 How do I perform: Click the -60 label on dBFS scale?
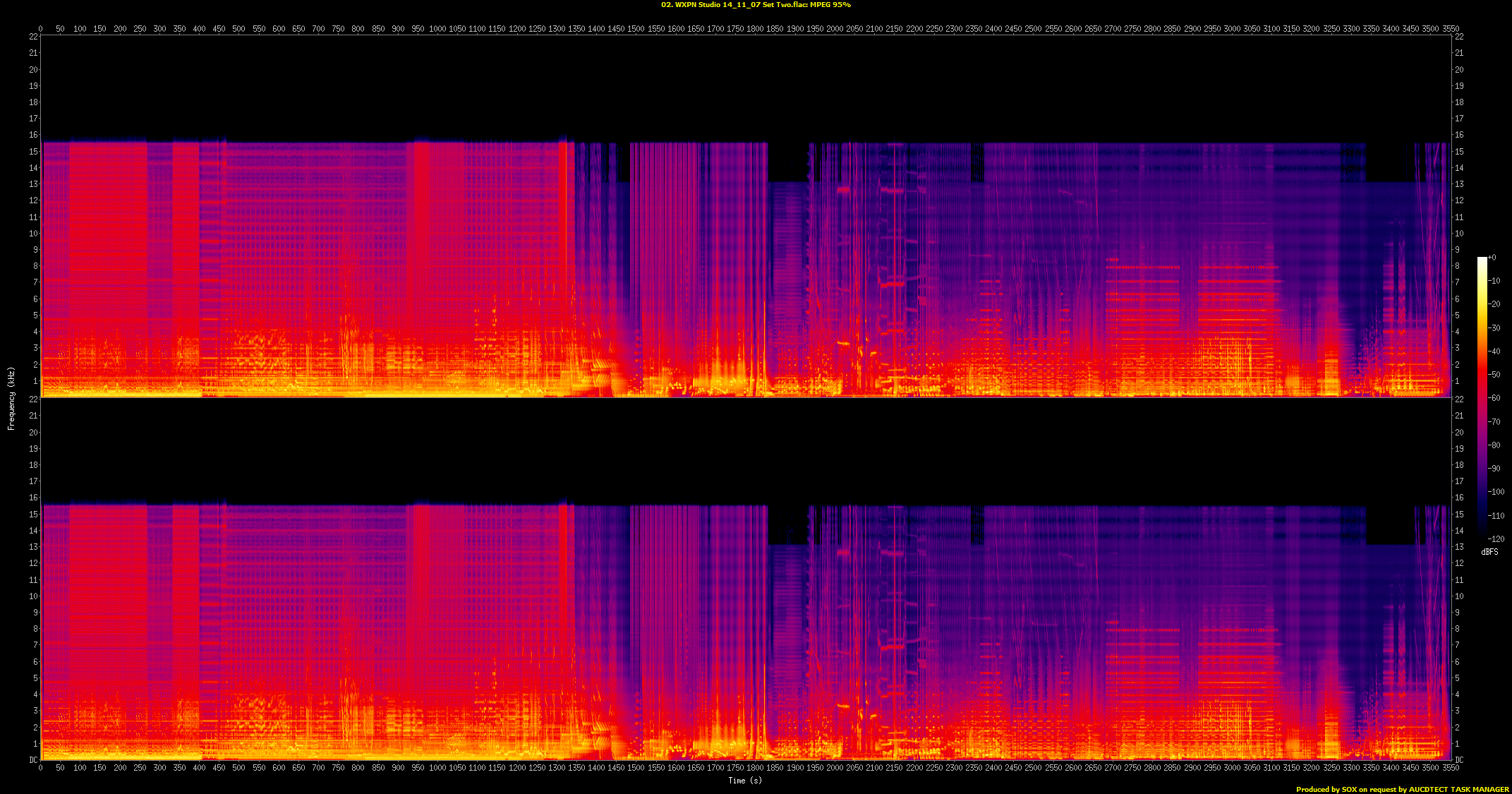point(1494,398)
